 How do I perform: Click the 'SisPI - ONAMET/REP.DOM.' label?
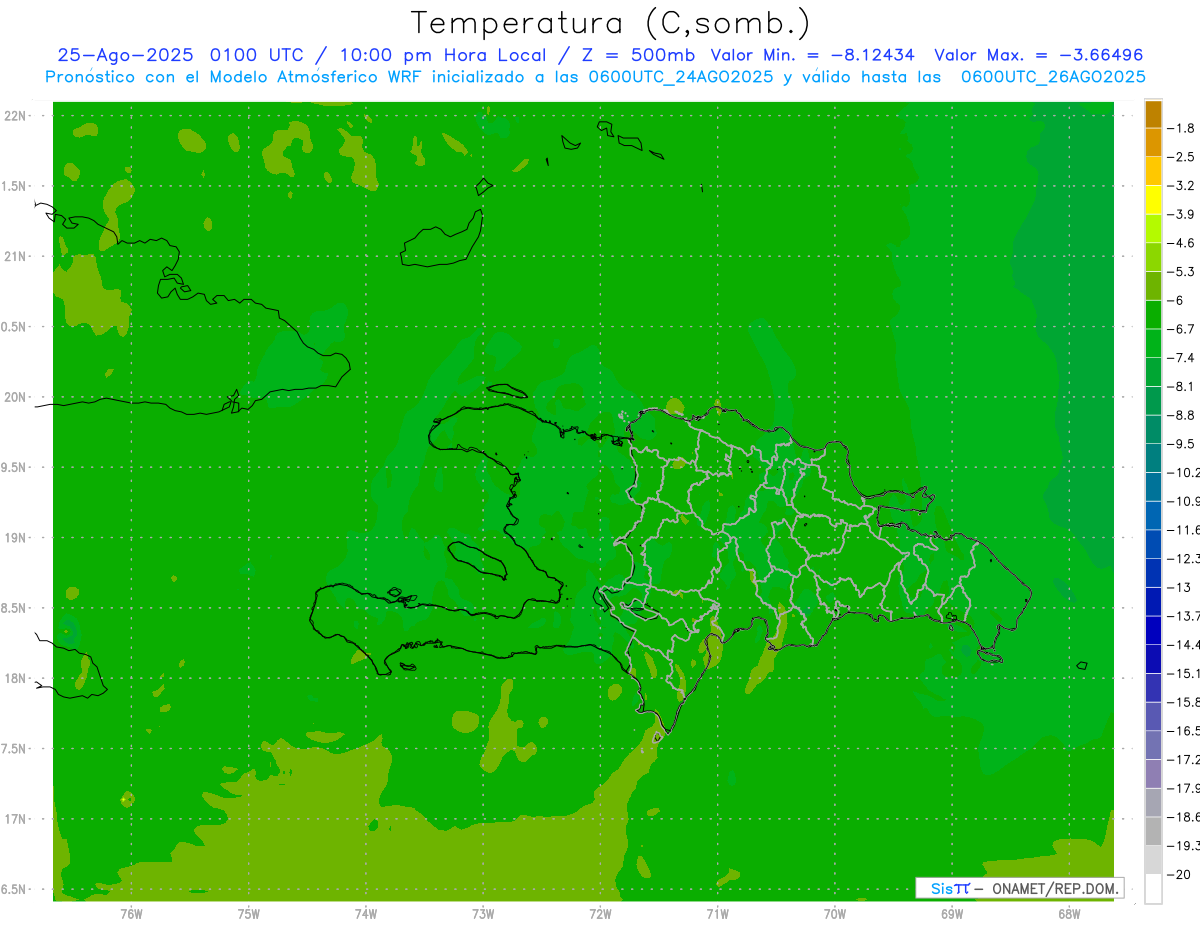coord(1019,888)
